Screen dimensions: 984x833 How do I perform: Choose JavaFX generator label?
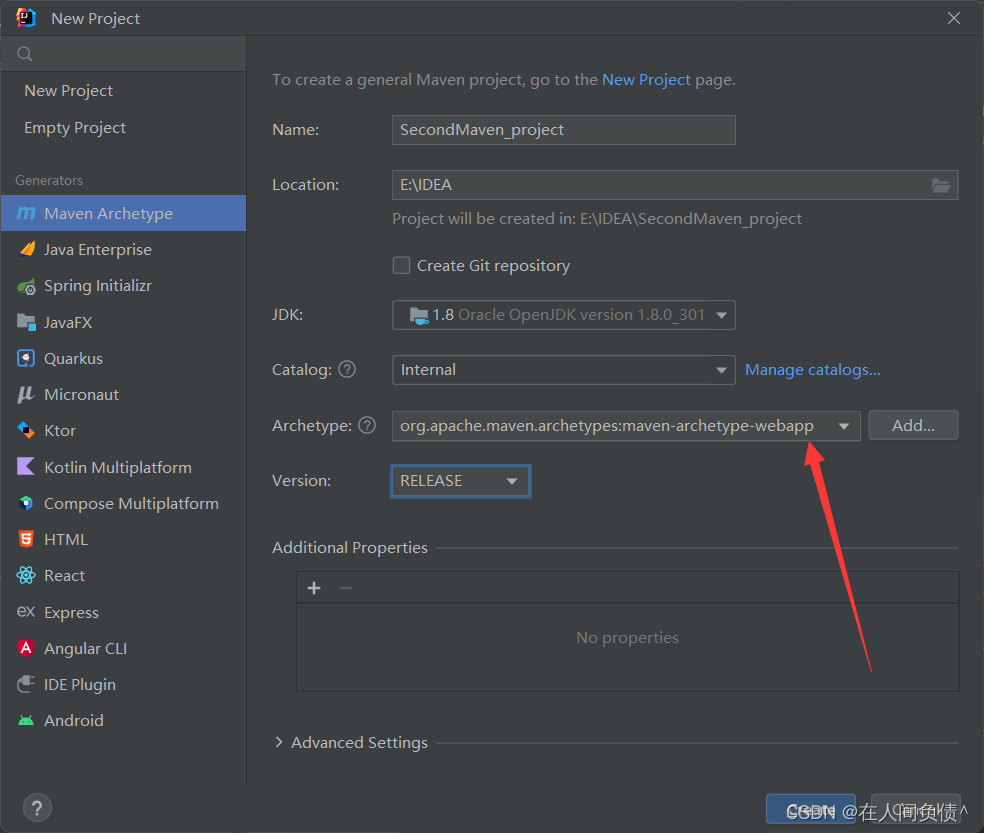68,322
